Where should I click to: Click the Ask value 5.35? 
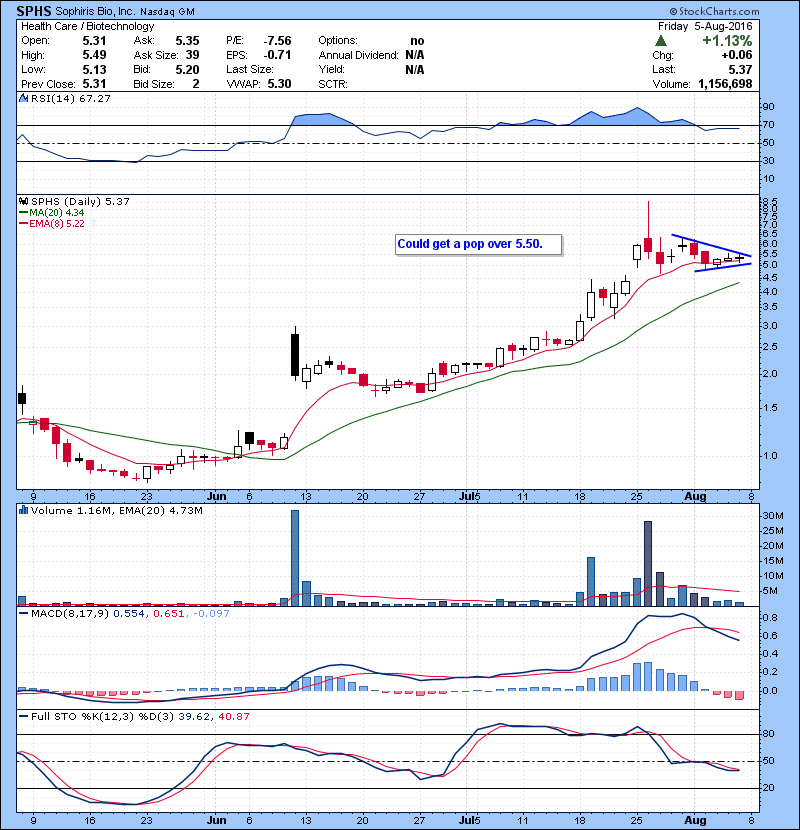coord(187,41)
